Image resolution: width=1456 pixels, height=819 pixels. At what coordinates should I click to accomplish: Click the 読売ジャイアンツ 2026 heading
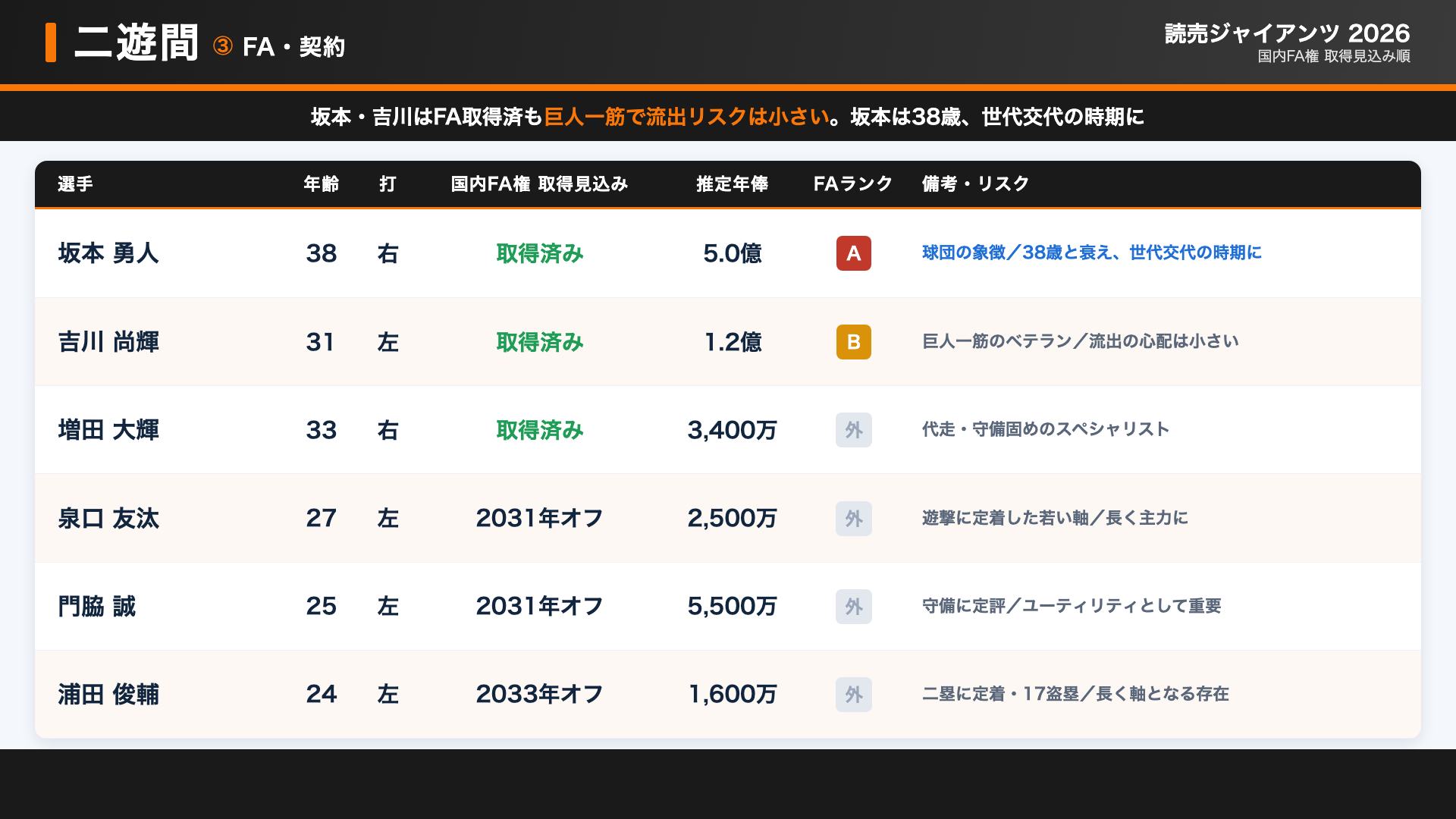(x=1287, y=33)
